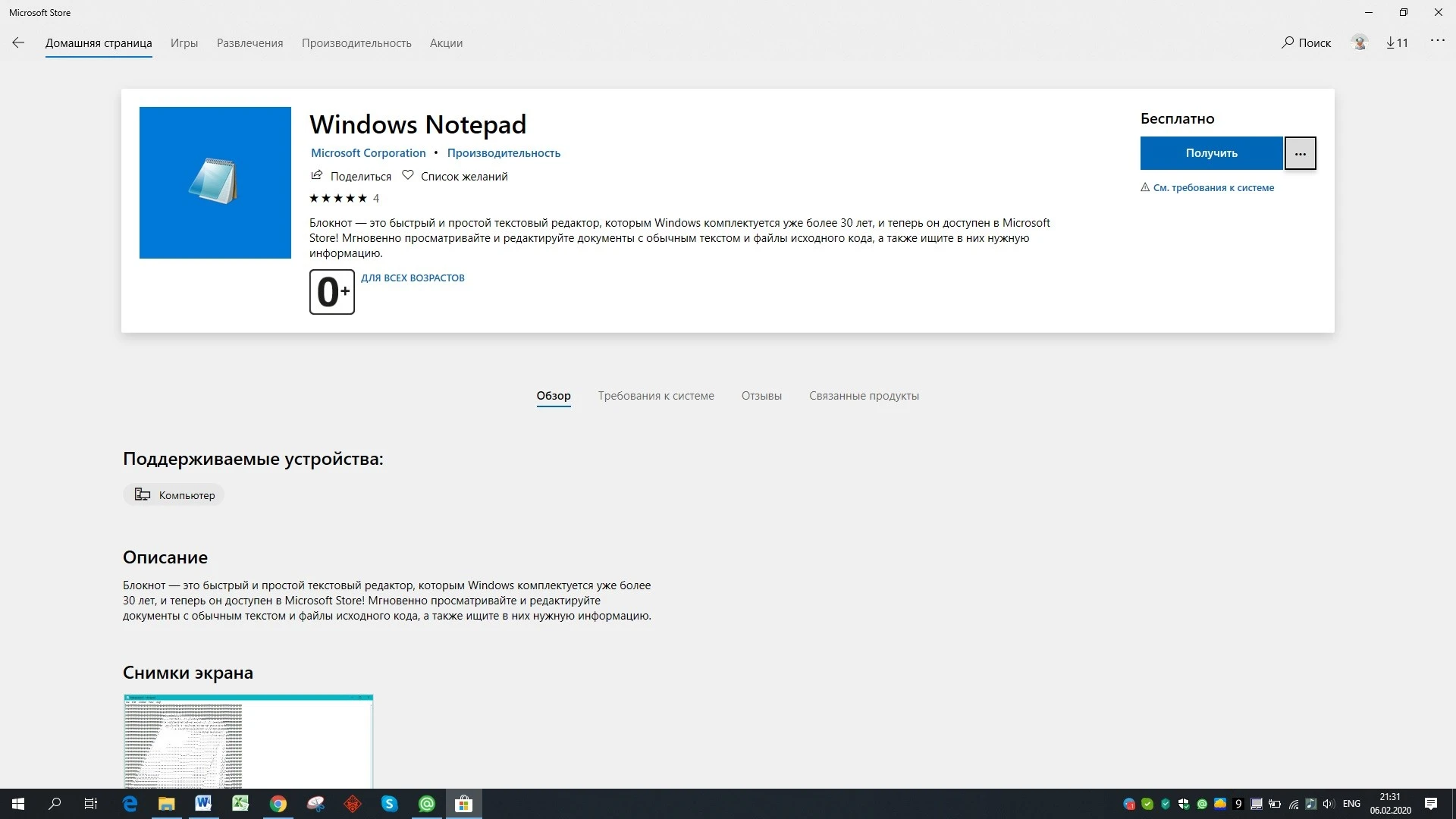This screenshot has width=1456, height=819.
Task: Add to wishlist via heart icon
Action: click(x=408, y=176)
